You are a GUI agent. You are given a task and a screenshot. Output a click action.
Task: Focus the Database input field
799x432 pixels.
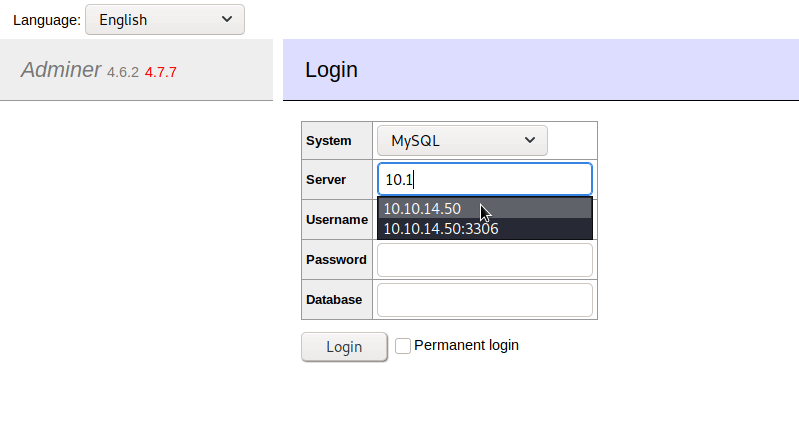(484, 300)
